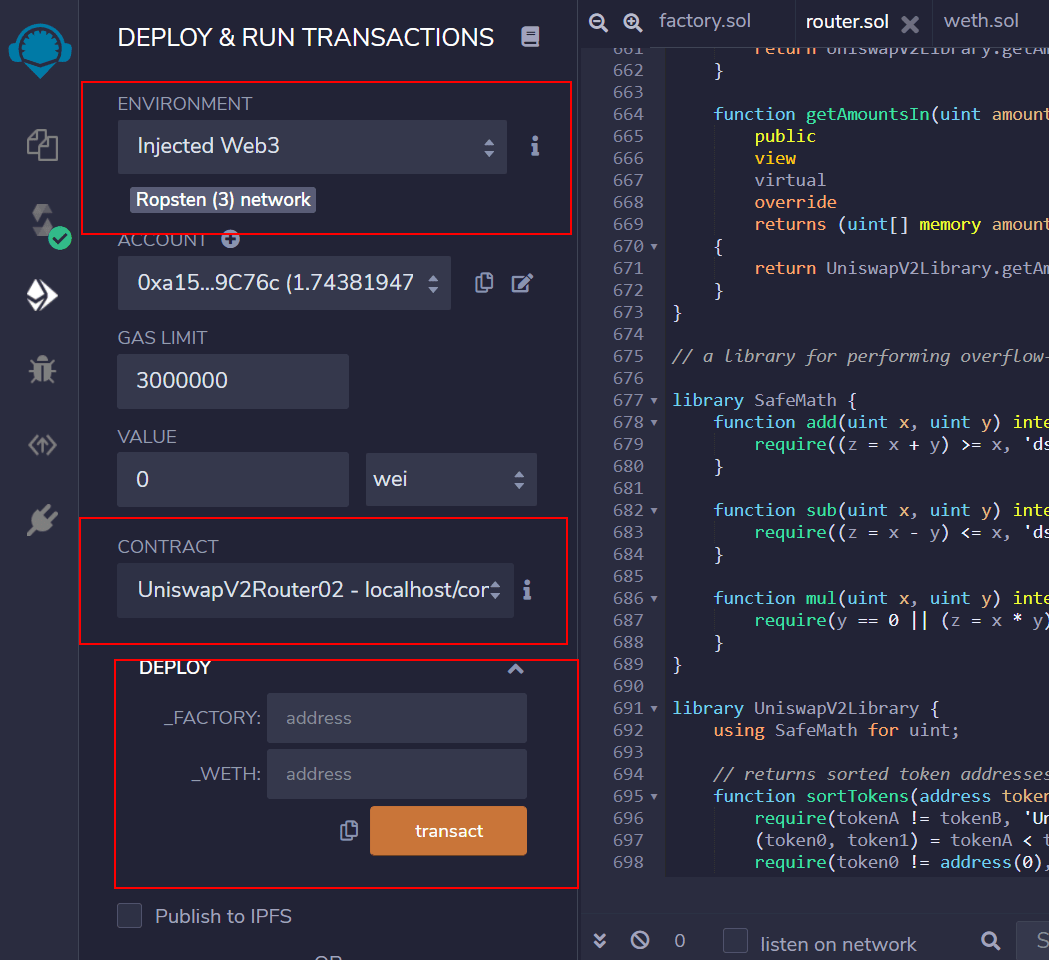Select the router.sol tab
Image resolution: width=1049 pixels, height=960 pixels.
[x=847, y=22]
